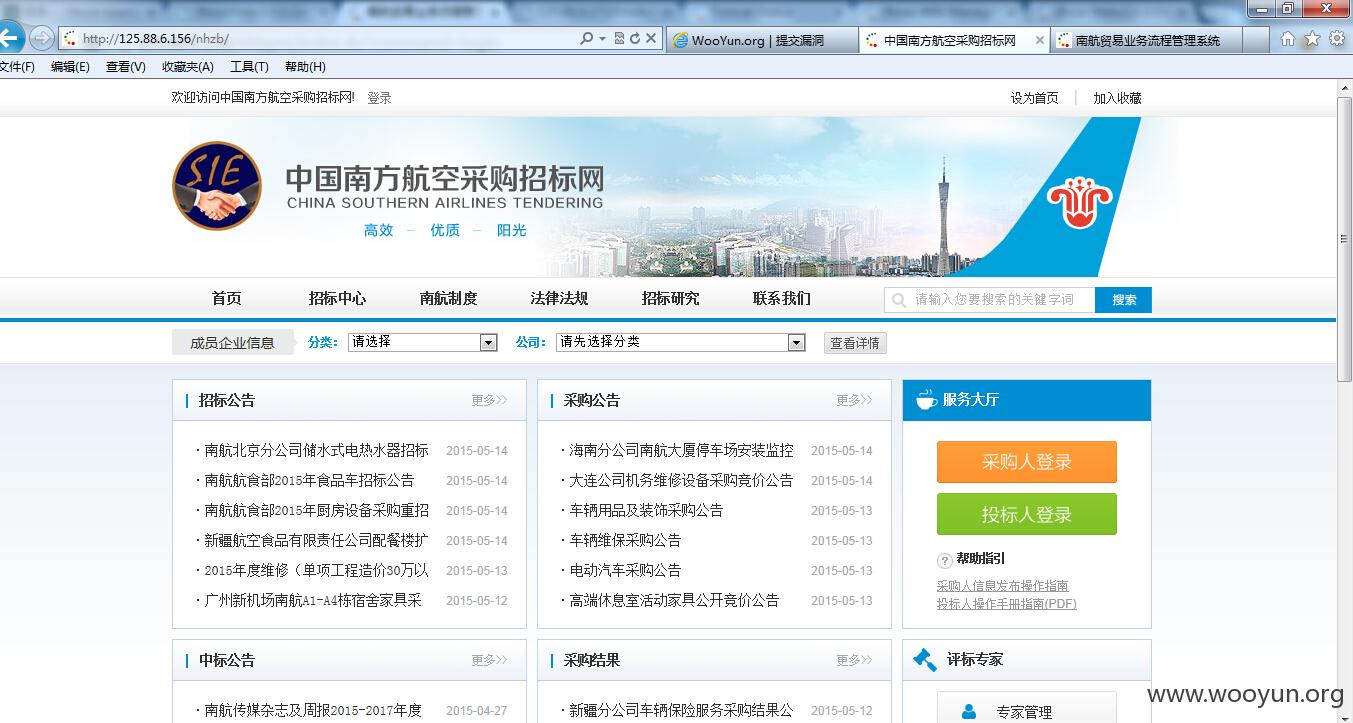Click the SIE handshake logo
Screen dimensions: 1353x723
[217, 185]
